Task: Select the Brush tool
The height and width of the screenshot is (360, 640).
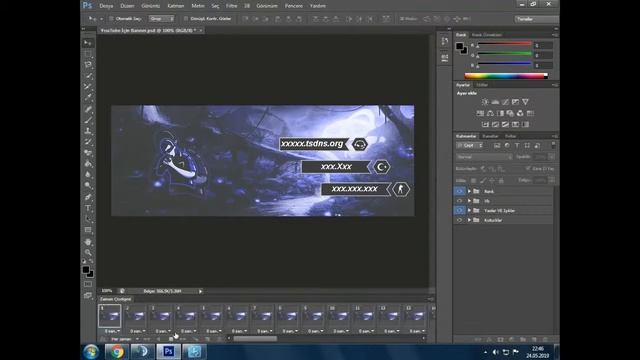Action: pyautogui.click(x=88, y=120)
